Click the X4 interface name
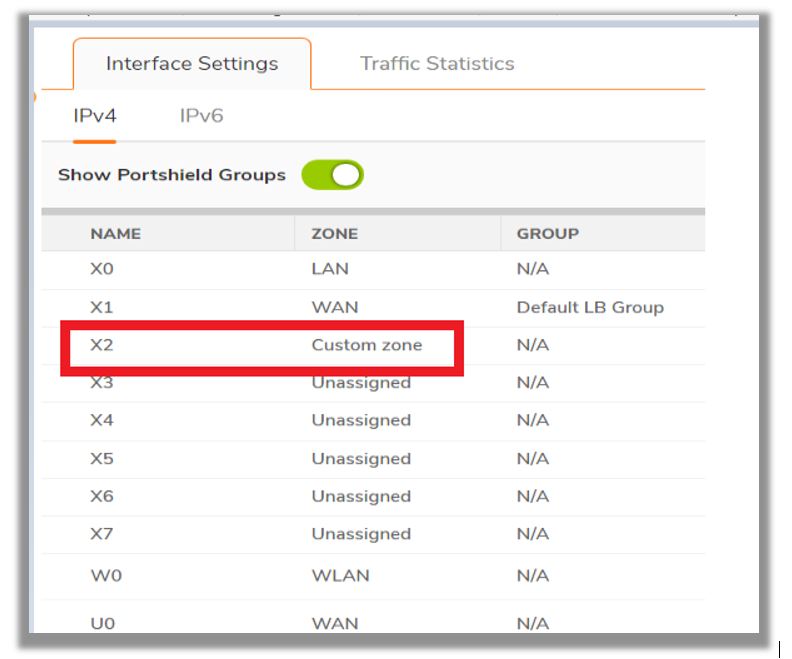The height and width of the screenshot is (659, 792). click(x=102, y=420)
